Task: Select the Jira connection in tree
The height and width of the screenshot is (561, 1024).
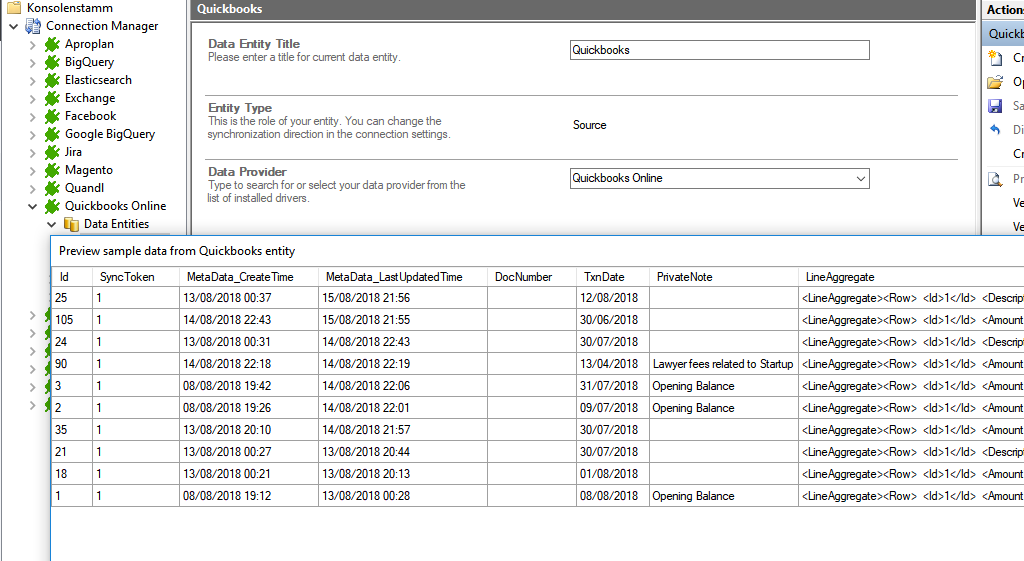Action: [73, 152]
